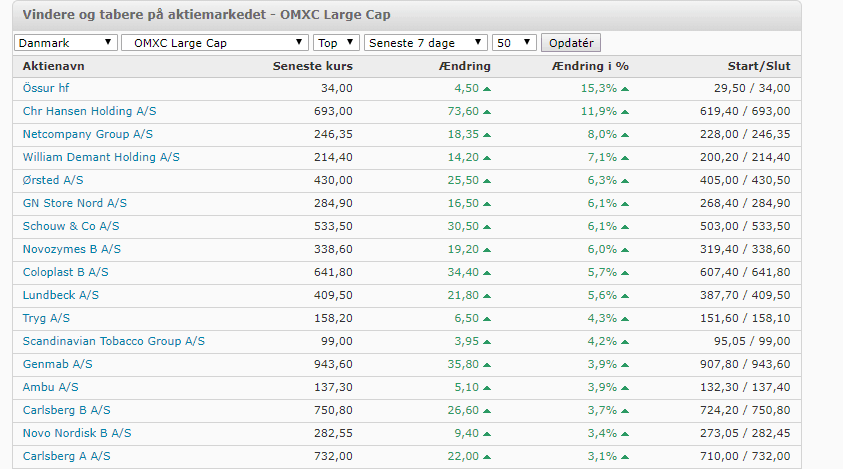Open the Genmab A/S stock page

[x=57, y=364]
